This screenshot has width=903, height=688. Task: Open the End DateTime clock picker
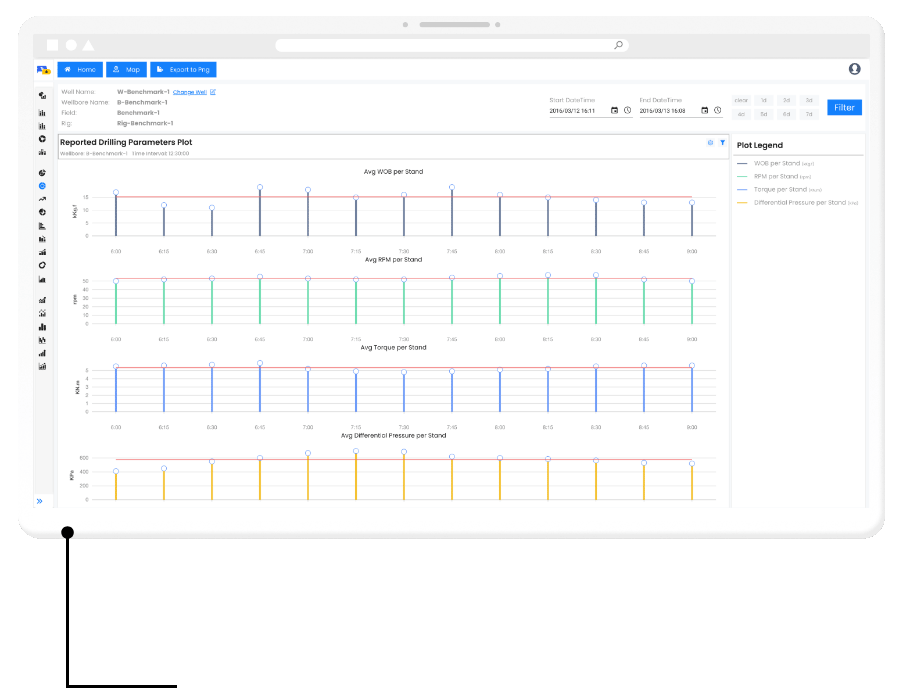click(x=718, y=111)
